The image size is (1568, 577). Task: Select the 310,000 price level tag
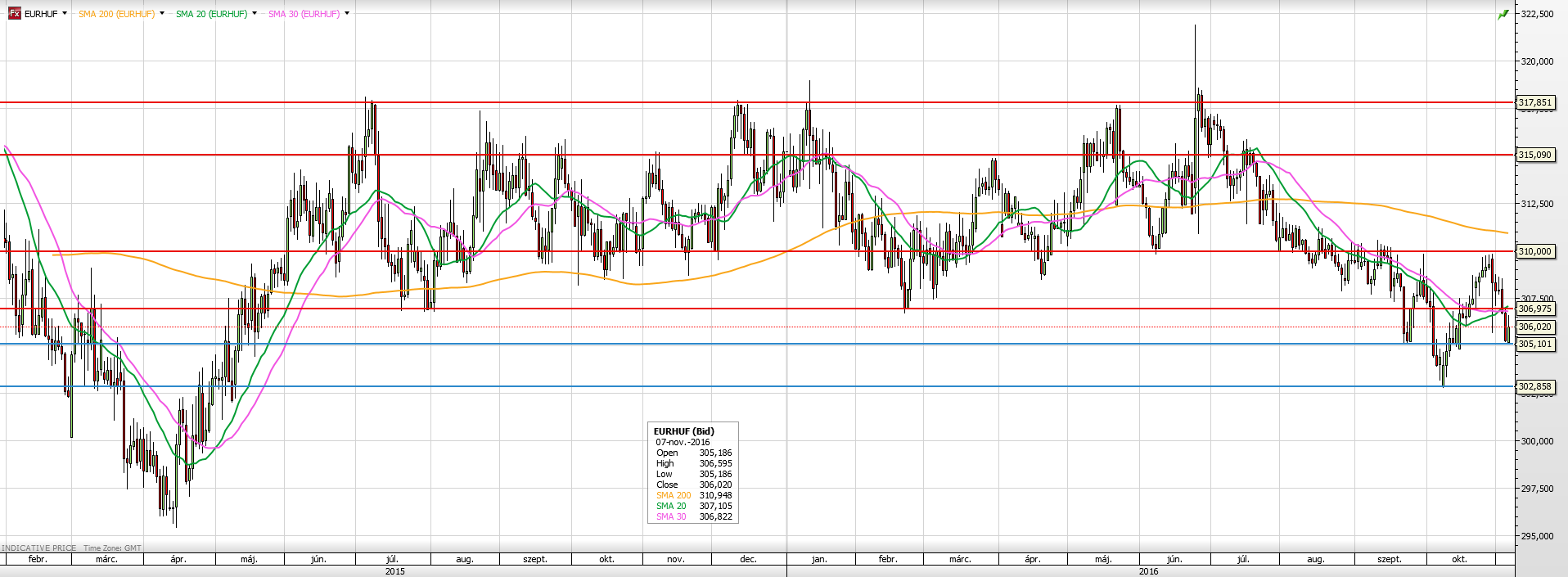pyautogui.click(x=1535, y=251)
